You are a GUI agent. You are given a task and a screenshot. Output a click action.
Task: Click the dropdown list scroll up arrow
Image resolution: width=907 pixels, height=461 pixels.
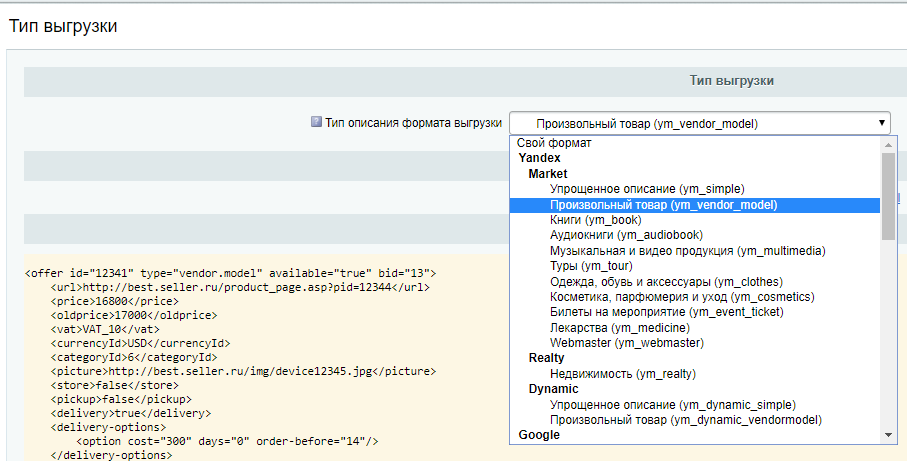point(888,145)
